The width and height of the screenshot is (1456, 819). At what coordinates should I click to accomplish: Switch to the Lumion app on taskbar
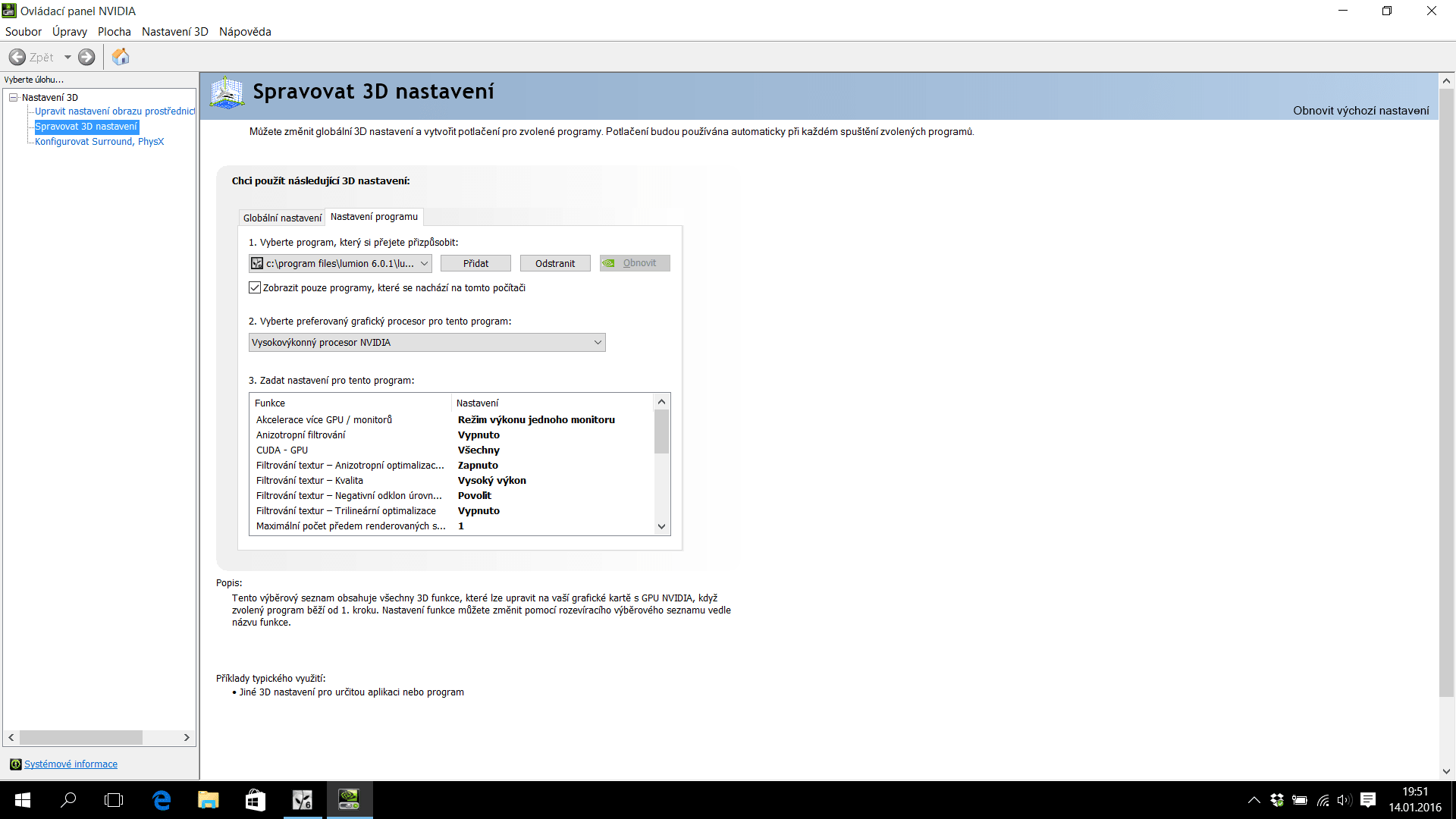click(302, 800)
